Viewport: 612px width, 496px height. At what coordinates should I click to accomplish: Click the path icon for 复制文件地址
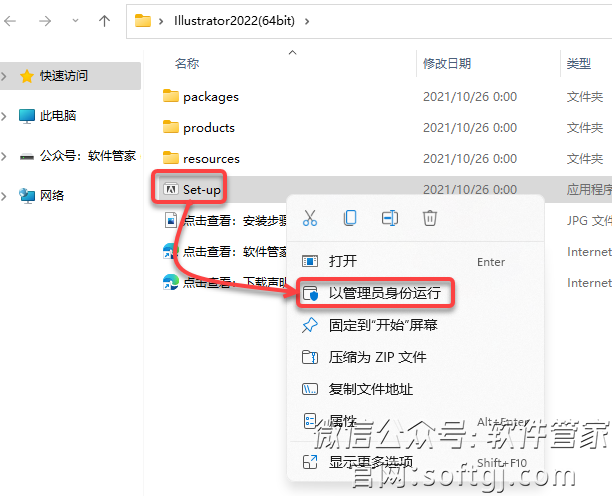point(310,389)
